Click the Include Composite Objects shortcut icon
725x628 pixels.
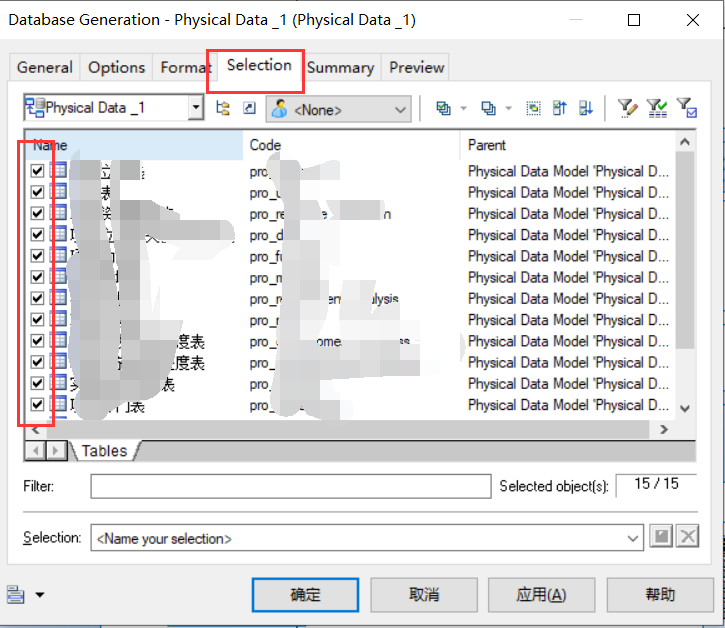249,109
